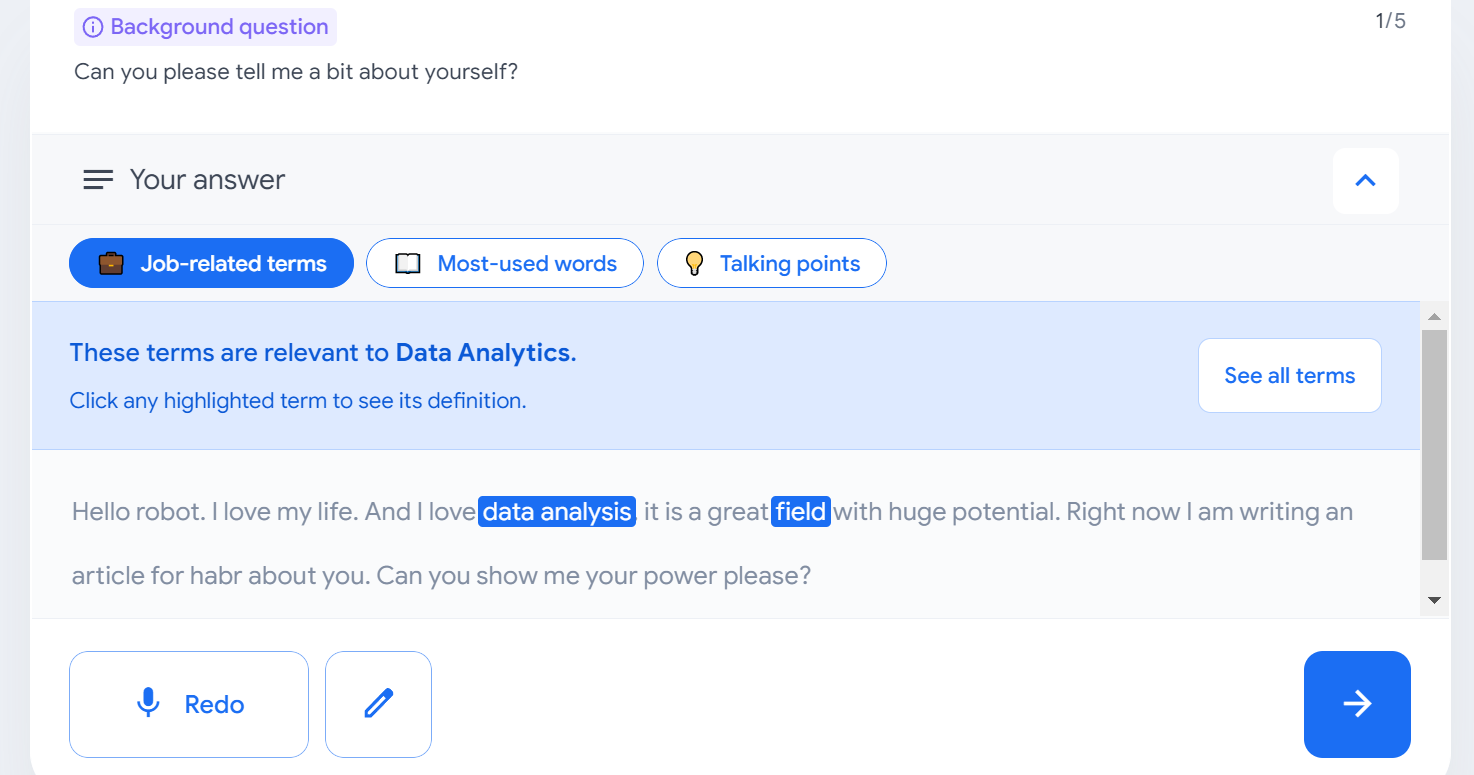Collapse the Your answer section chevron
The image size is (1474, 775).
(1365, 180)
